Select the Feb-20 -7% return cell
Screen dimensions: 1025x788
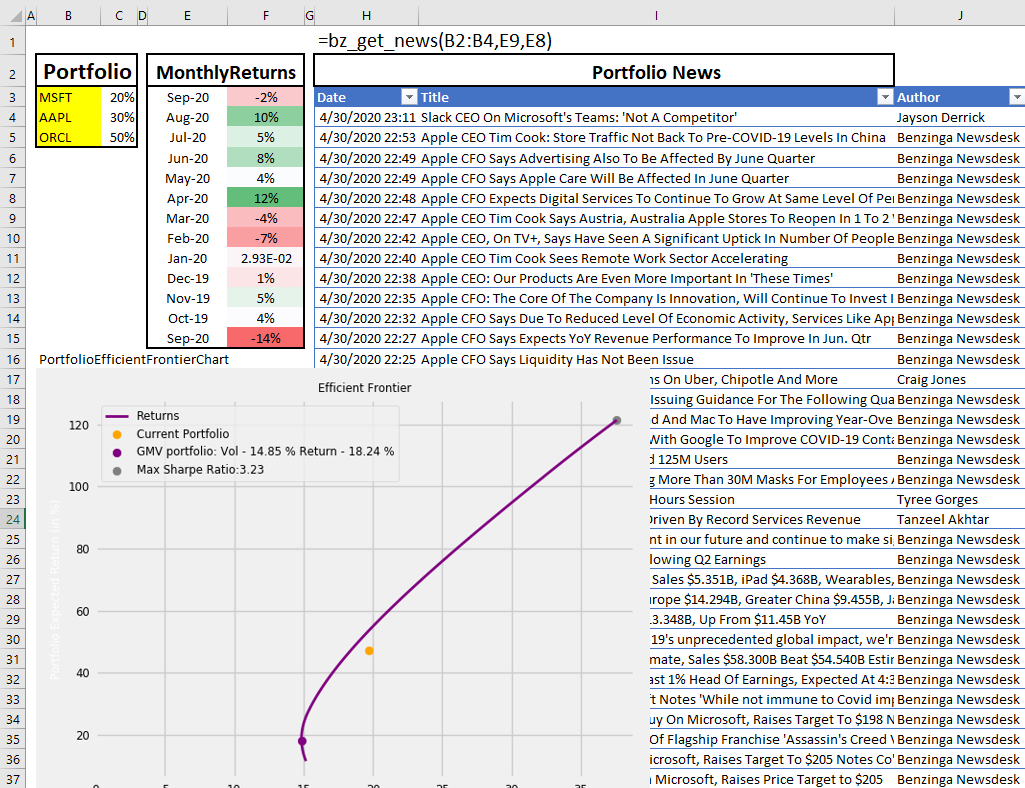[265, 238]
